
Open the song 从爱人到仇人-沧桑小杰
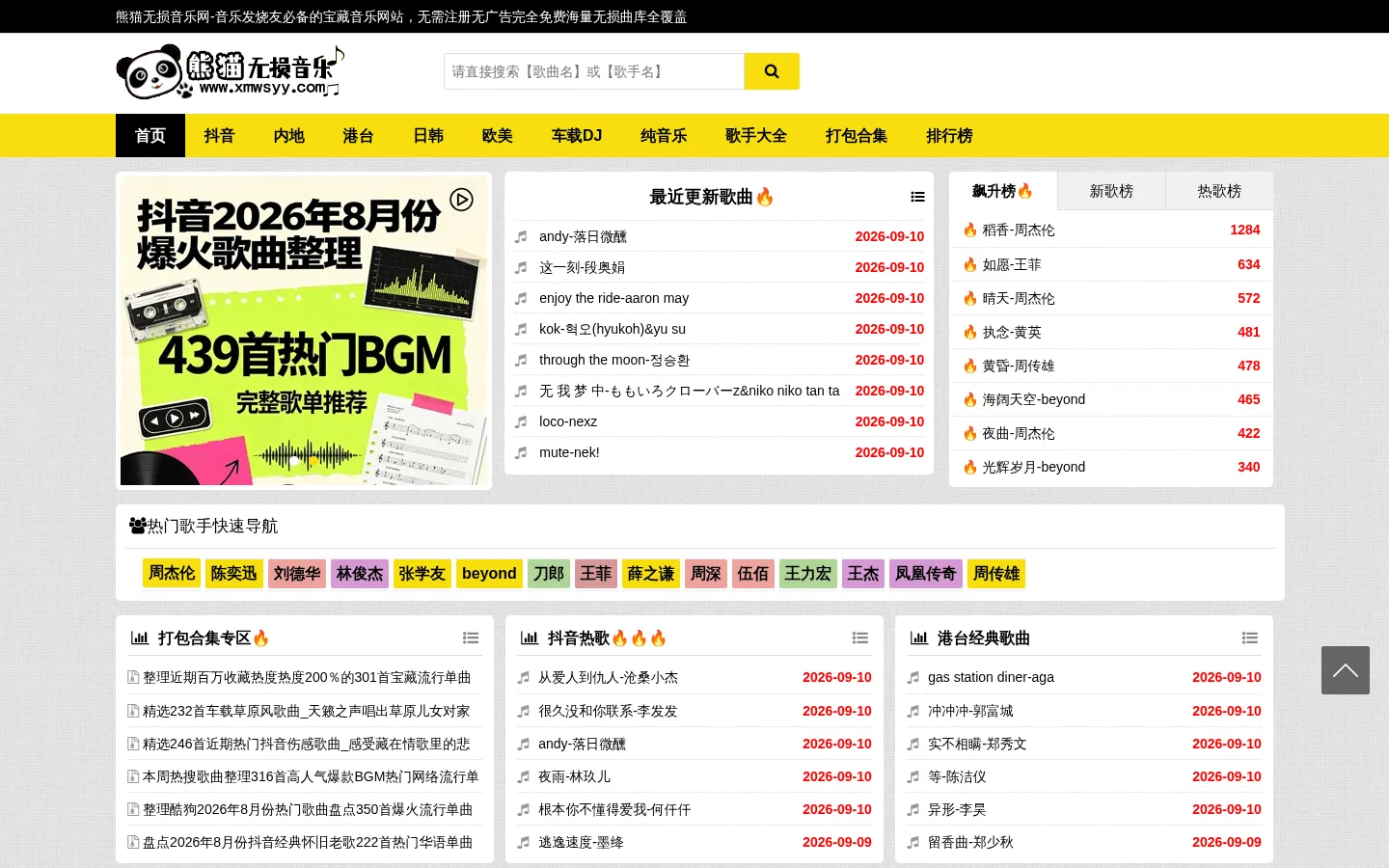[608, 678]
